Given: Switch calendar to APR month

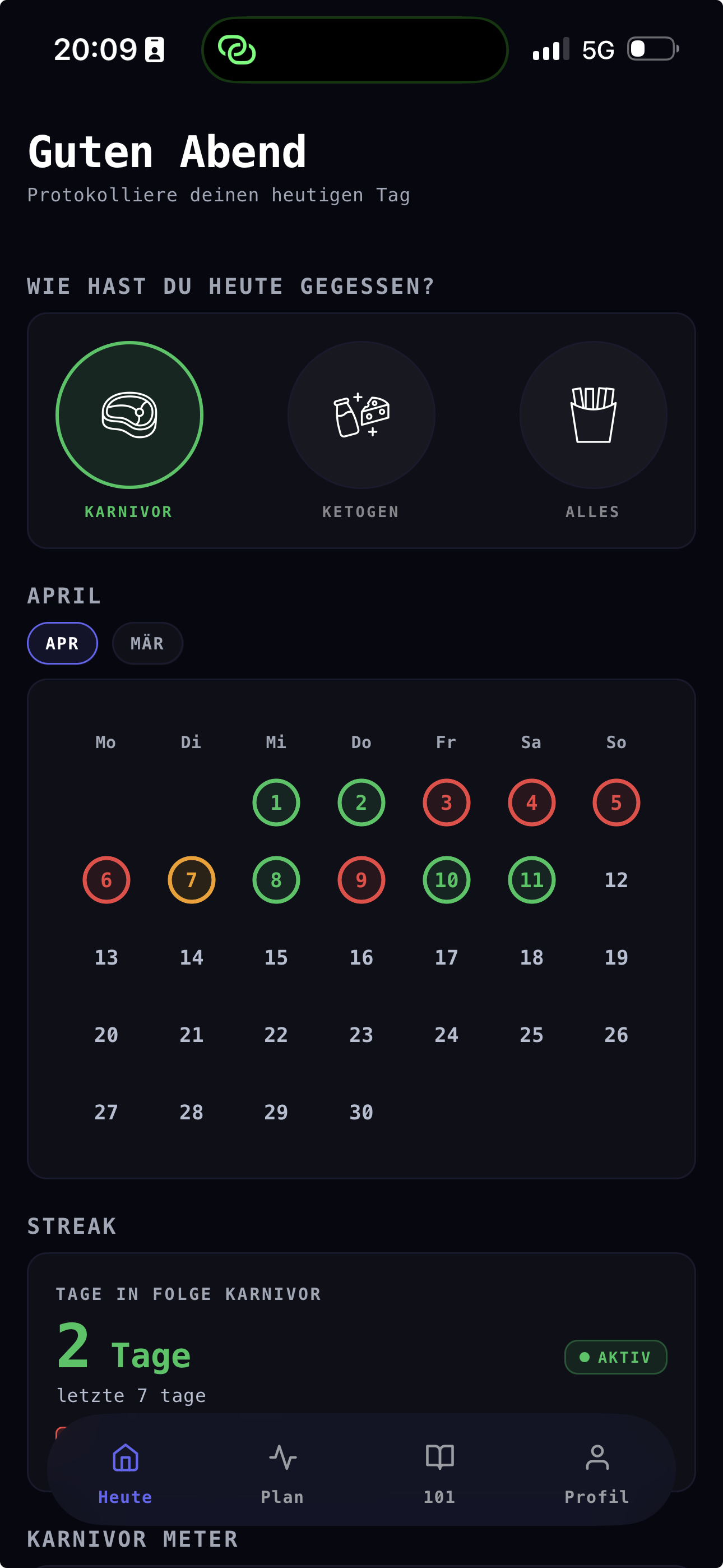Looking at the screenshot, I should (x=62, y=643).
